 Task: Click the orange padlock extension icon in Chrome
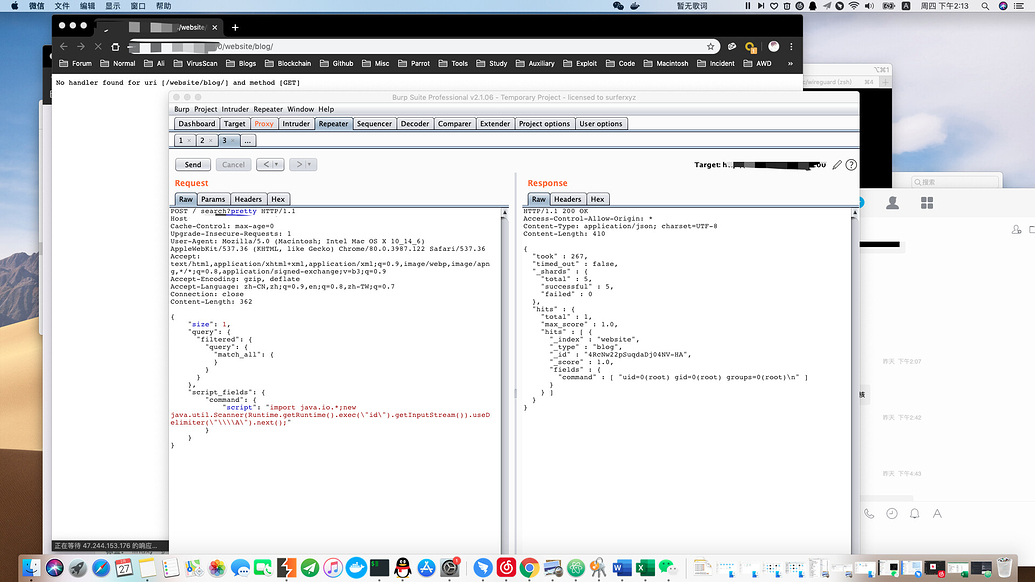[x=749, y=47]
